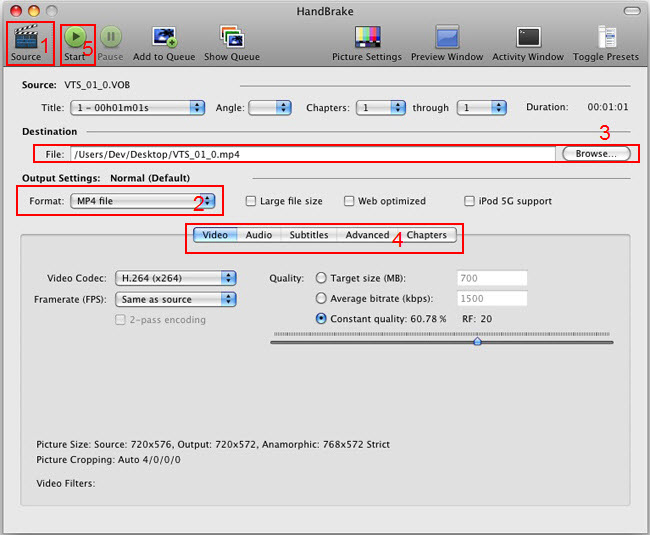Open the Framerate (FPS) dropdown
Viewport: 650px width, 535px height.
tap(175, 298)
